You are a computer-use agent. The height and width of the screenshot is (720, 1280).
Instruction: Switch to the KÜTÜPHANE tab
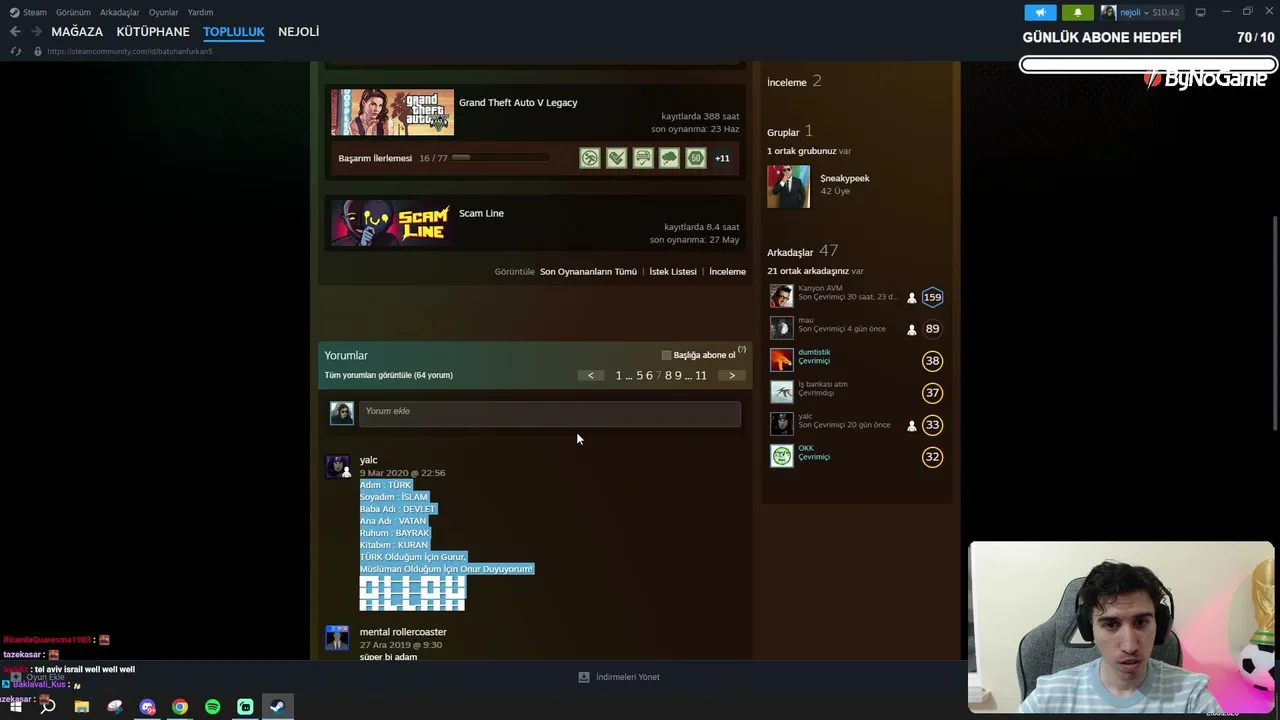point(153,32)
